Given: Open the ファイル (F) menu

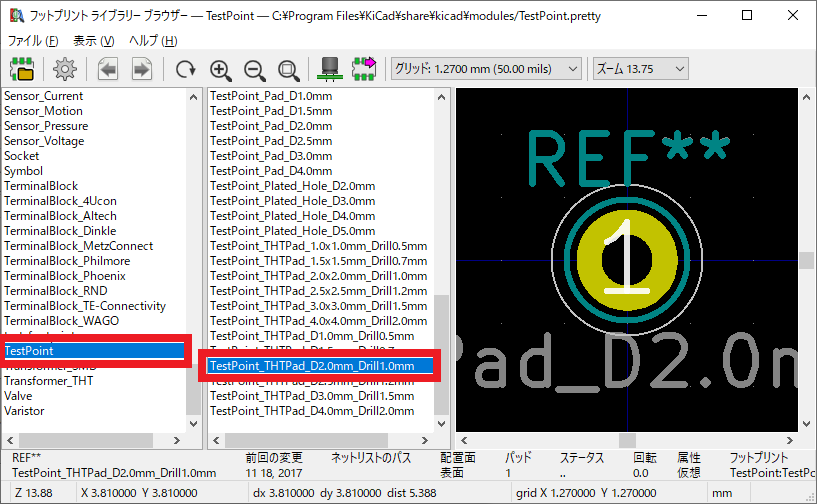Looking at the screenshot, I should pos(32,41).
